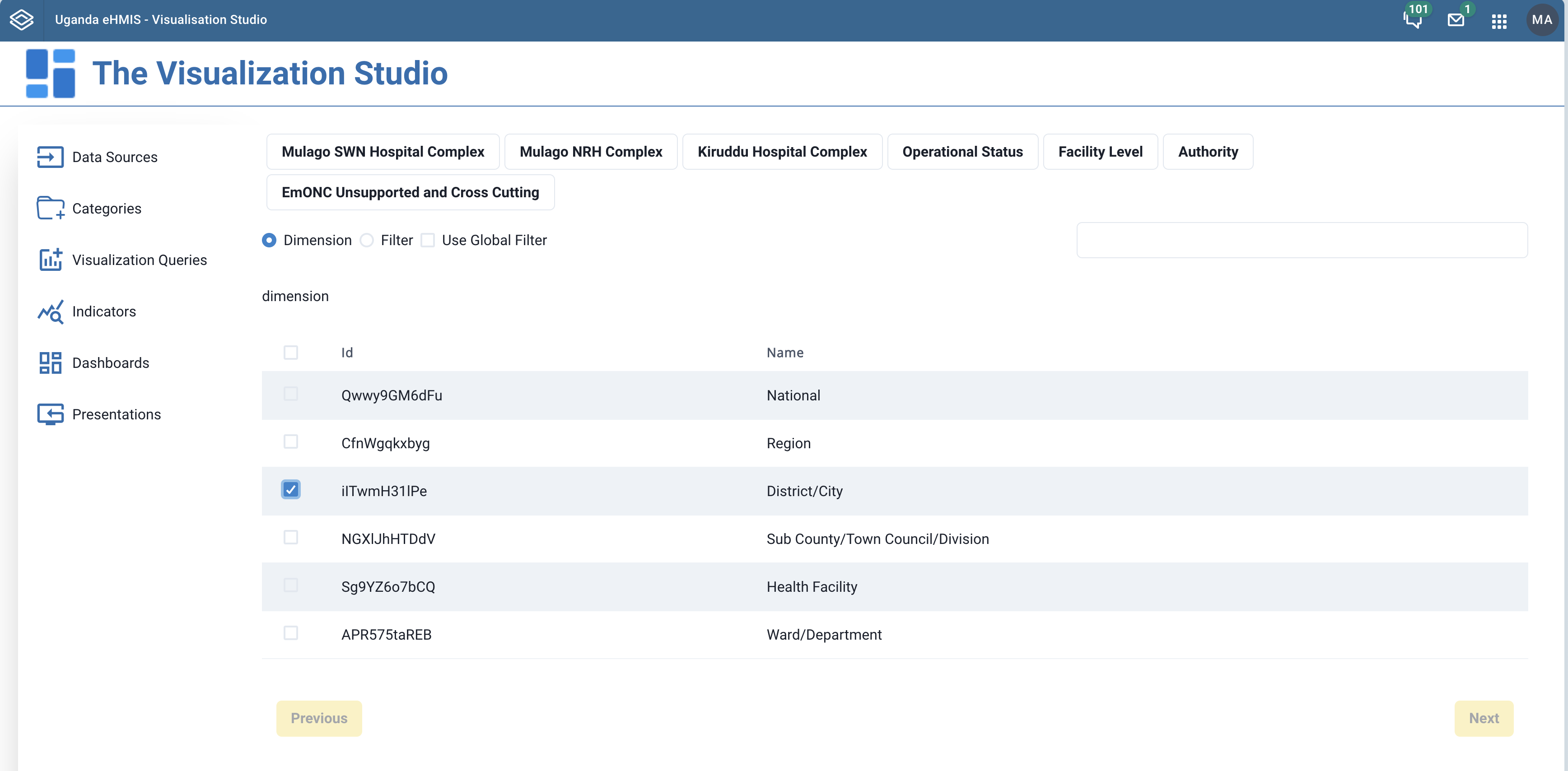1568x771 pixels.
Task: Click The Visualization Studio heading
Action: click(x=270, y=73)
